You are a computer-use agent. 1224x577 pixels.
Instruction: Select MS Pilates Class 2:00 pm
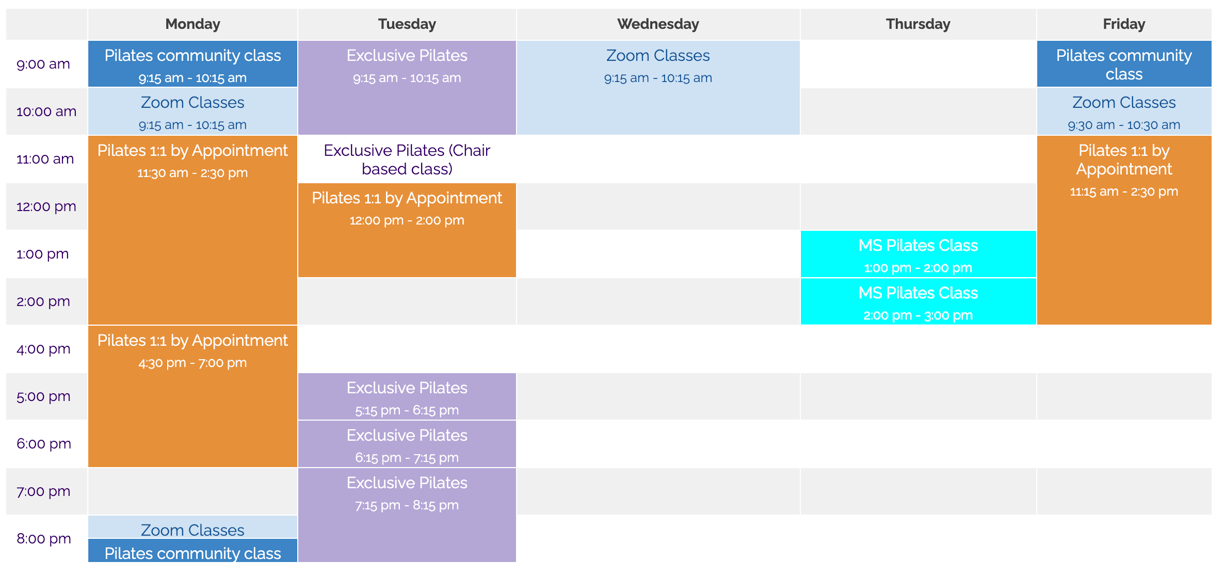pos(918,301)
